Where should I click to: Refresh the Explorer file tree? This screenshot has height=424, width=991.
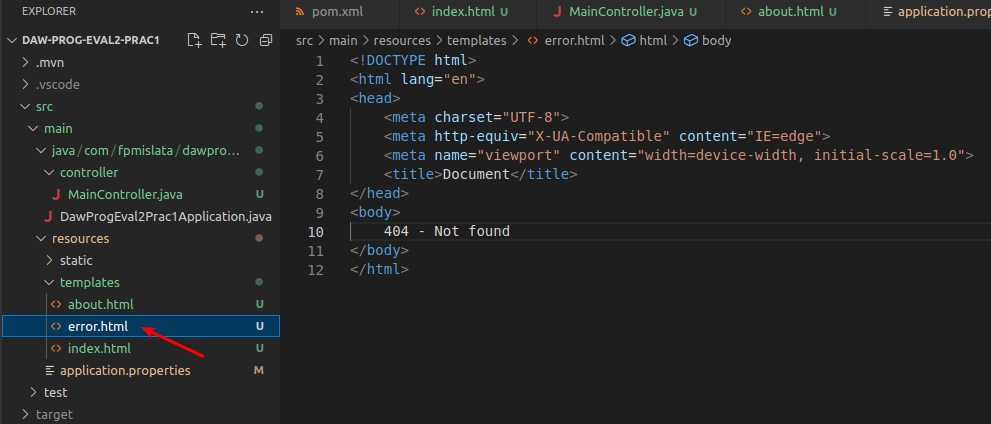(242, 40)
